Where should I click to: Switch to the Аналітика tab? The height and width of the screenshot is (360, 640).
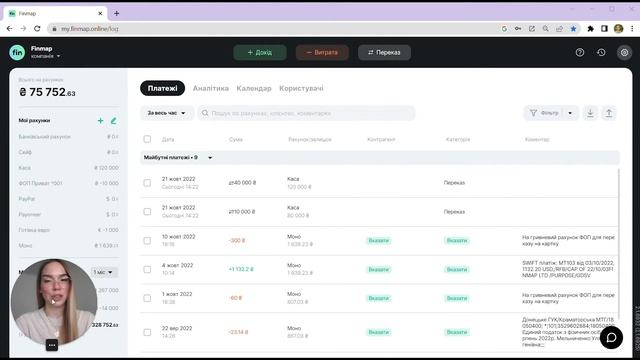211,88
